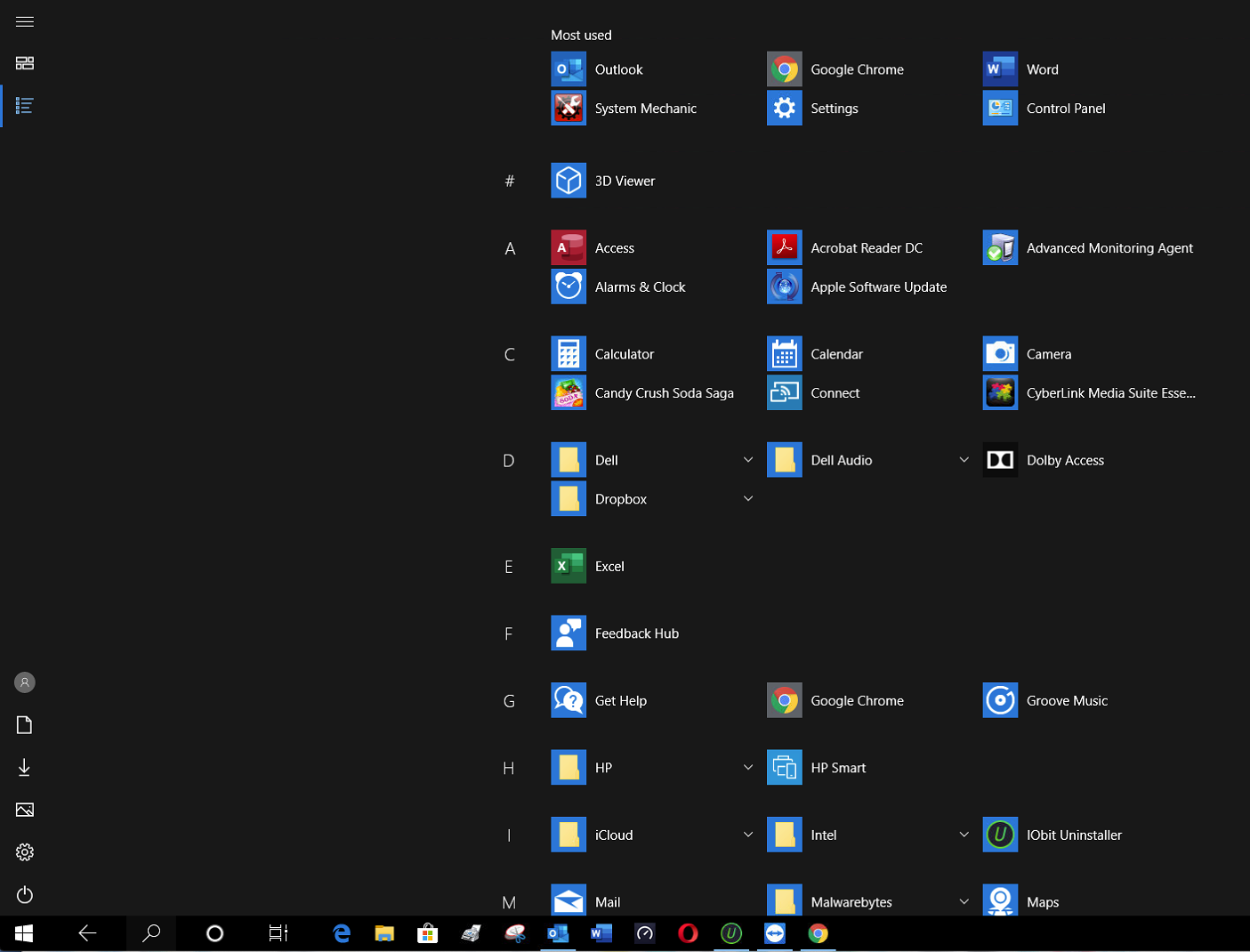Jump to apps via letter A header

point(510,248)
